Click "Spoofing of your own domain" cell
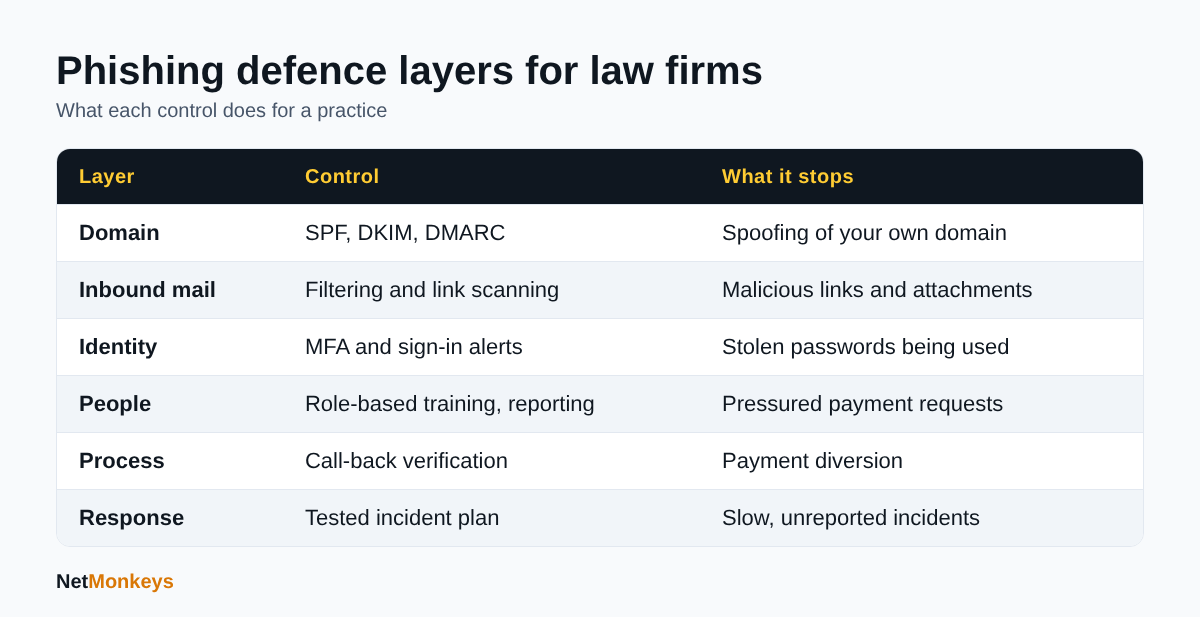 tap(864, 233)
